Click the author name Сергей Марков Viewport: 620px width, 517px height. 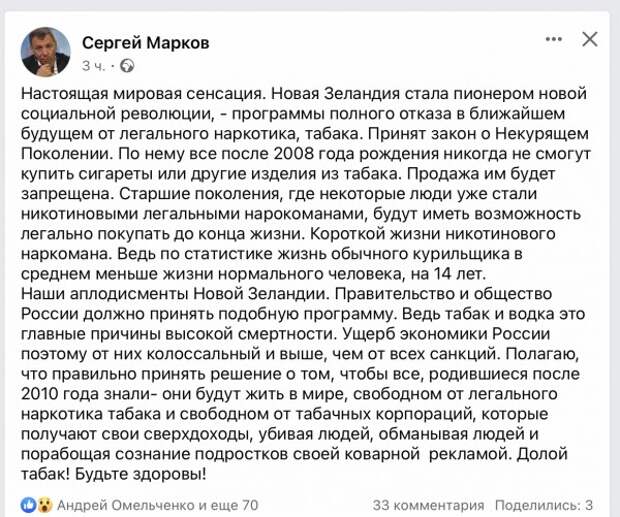tap(146, 43)
